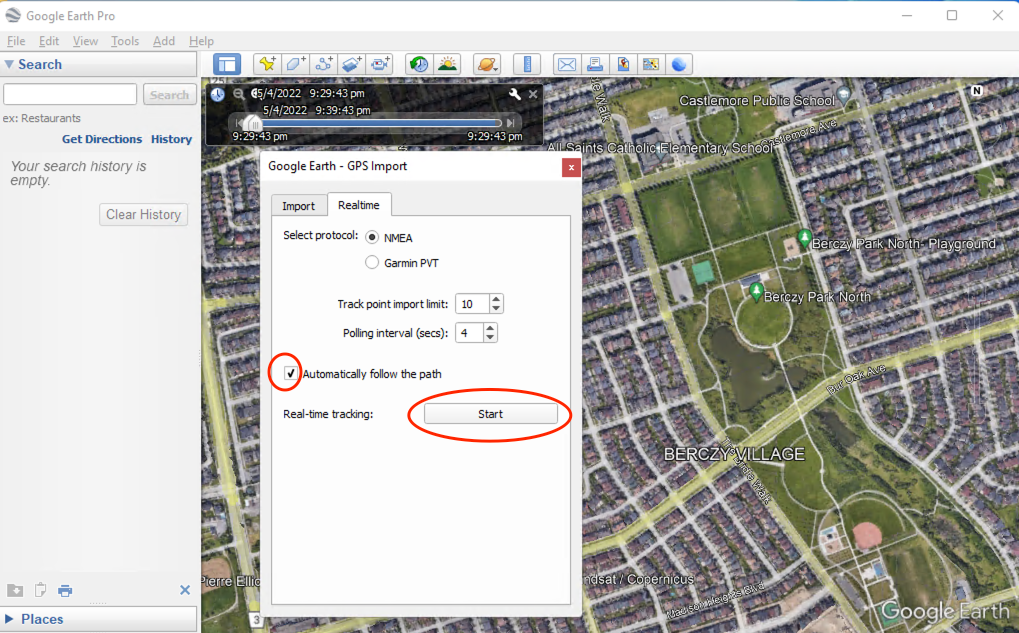This screenshot has width=1019, height=633.
Task: Open the Record a Tour camera tool
Action: (380, 64)
